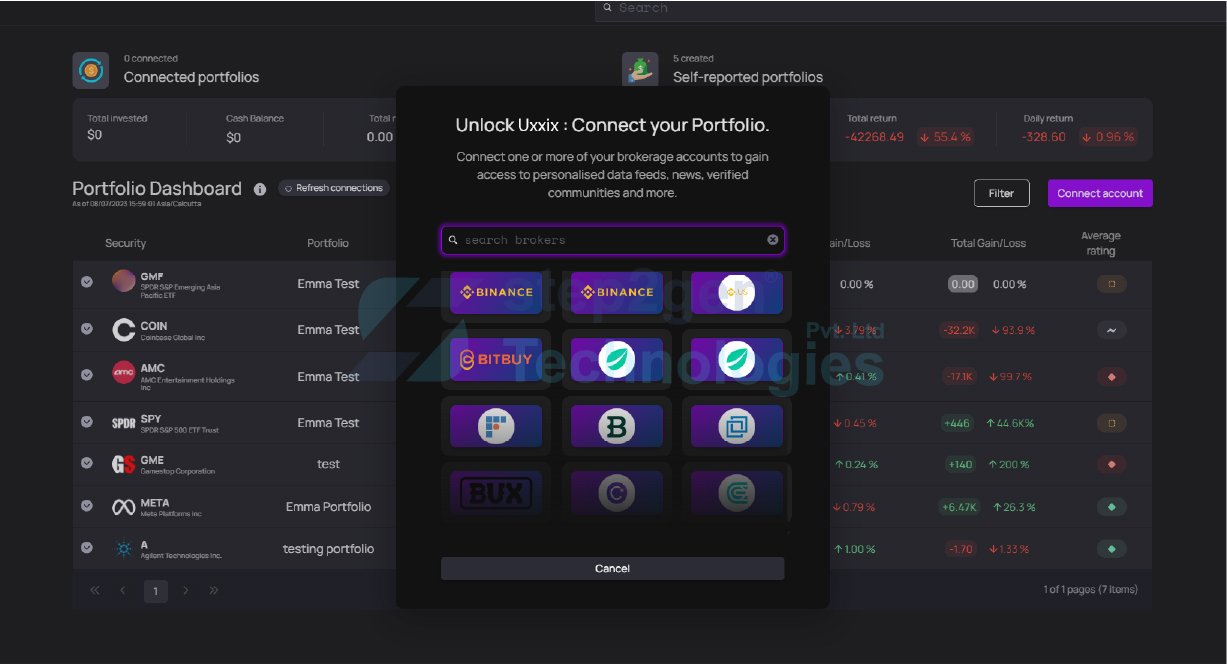
Task: Expand the GME row chevron
Action: [87, 463]
